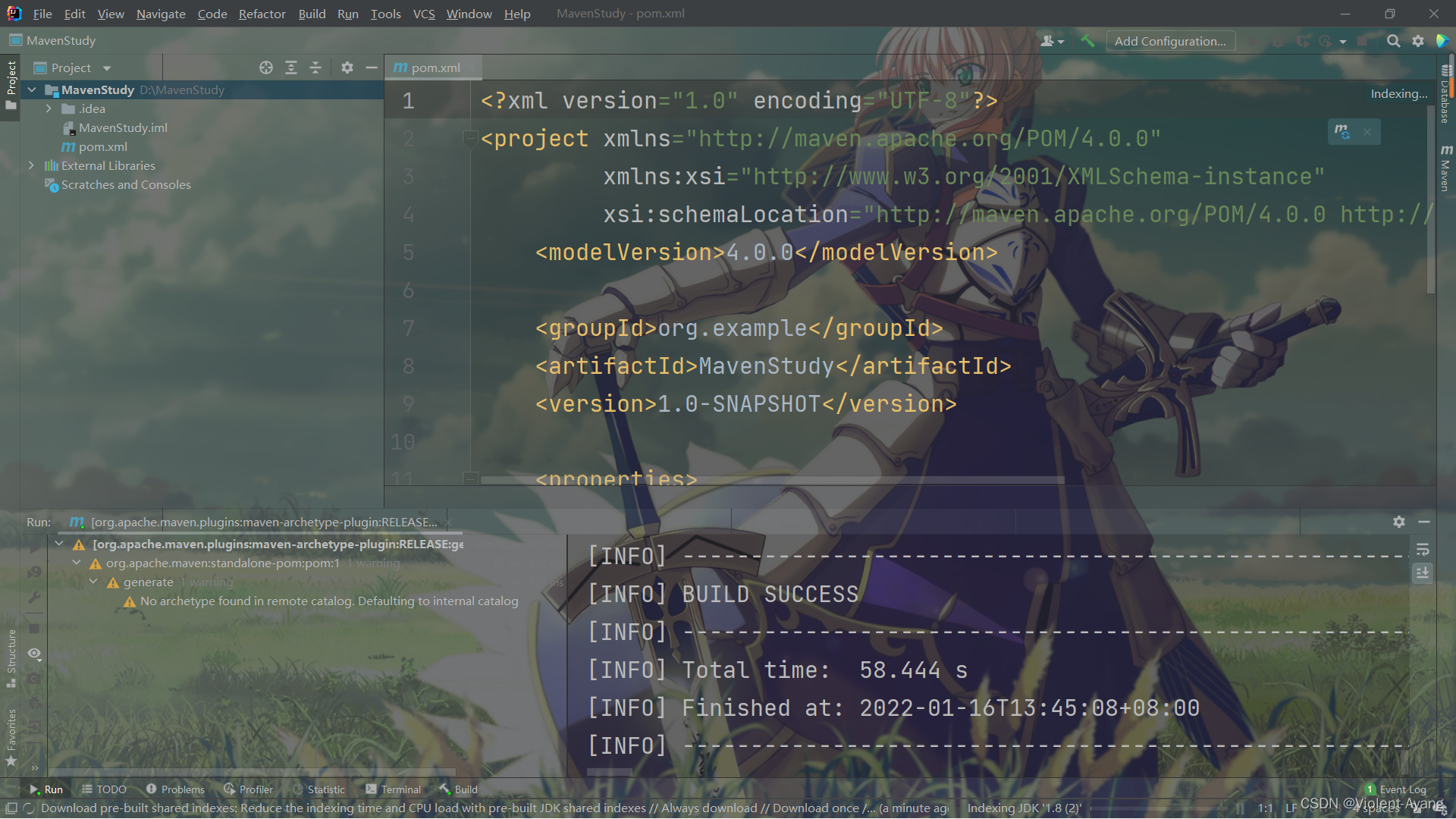Click Add Configuration button
Image resolution: width=1456 pixels, height=819 pixels.
point(1170,41)
